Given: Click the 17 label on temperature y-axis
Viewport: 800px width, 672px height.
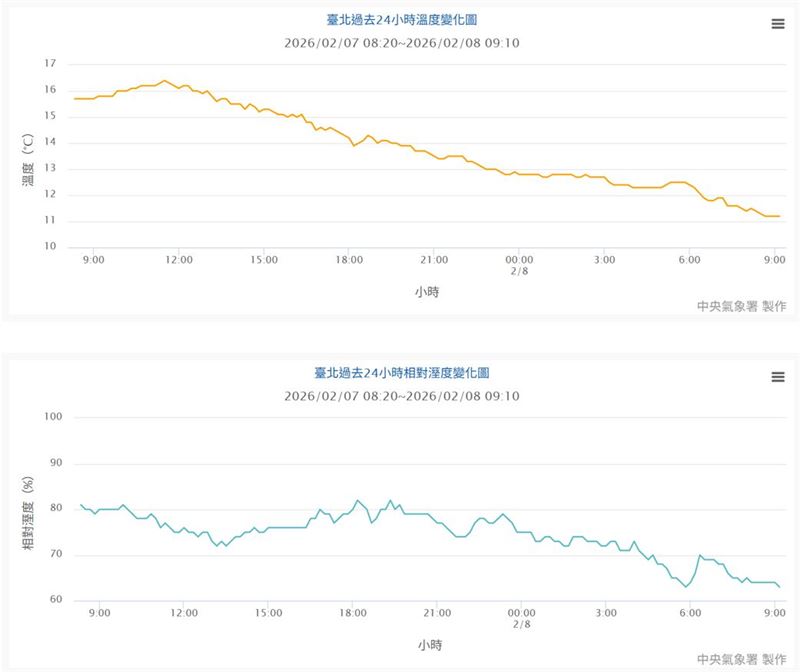Looking at the screenshot, I should [50, 64].
